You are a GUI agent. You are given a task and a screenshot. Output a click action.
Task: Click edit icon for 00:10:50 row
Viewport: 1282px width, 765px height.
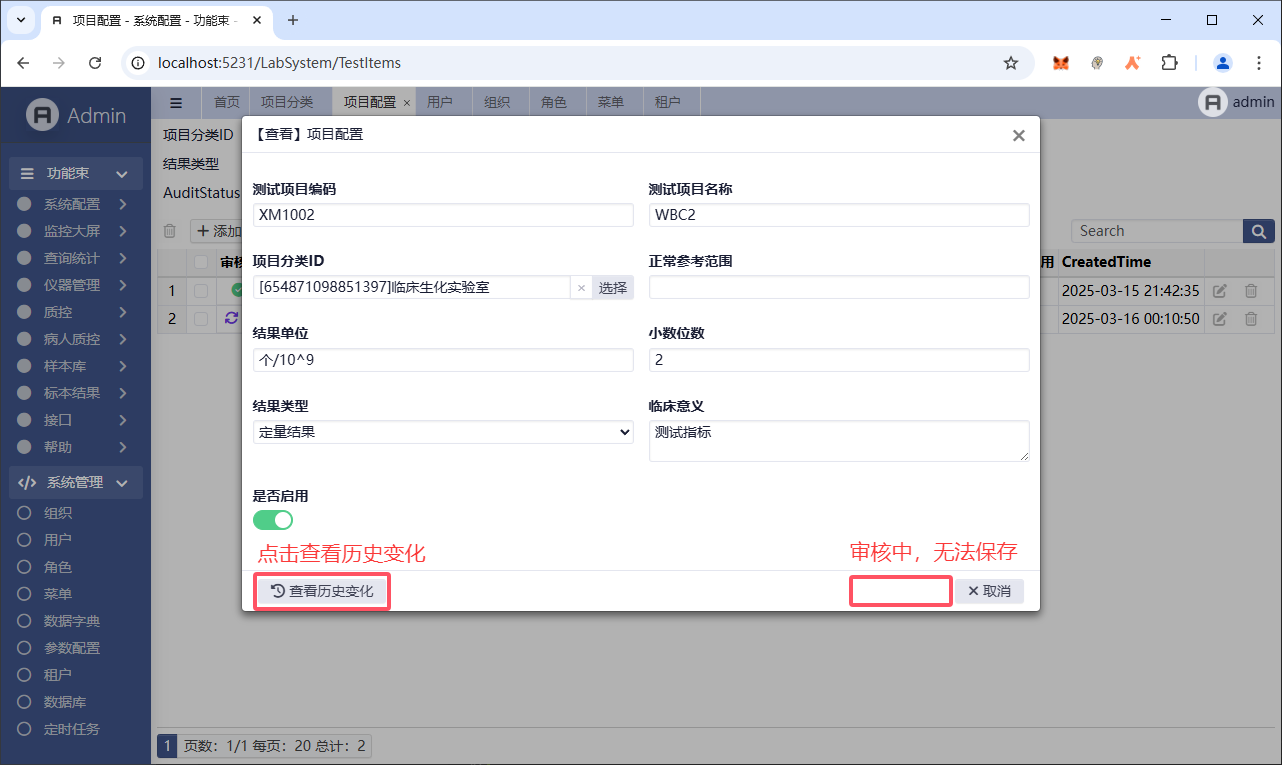(x=1219, y=319)
